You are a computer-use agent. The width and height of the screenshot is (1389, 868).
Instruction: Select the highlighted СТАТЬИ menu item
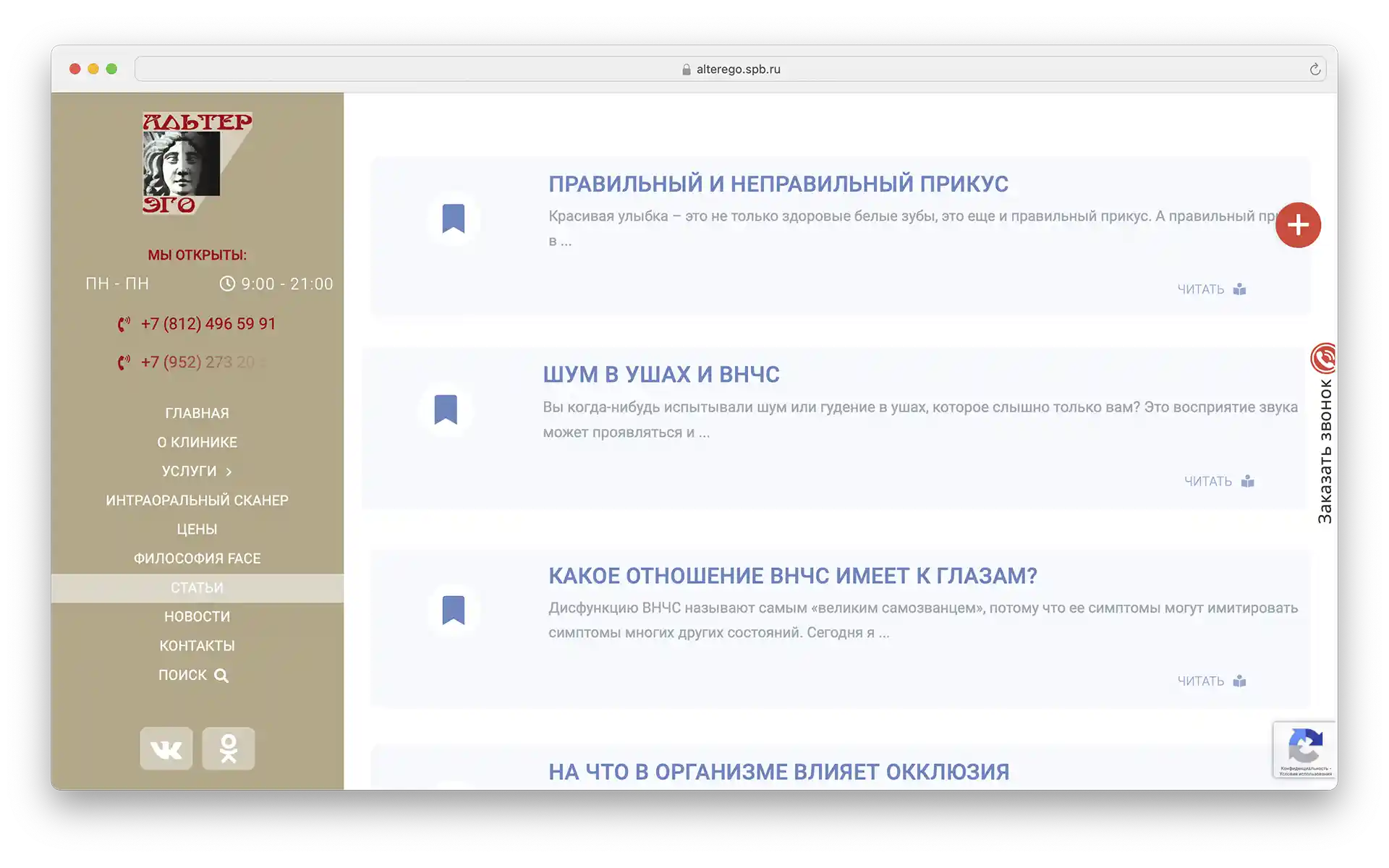click(197, 588)
